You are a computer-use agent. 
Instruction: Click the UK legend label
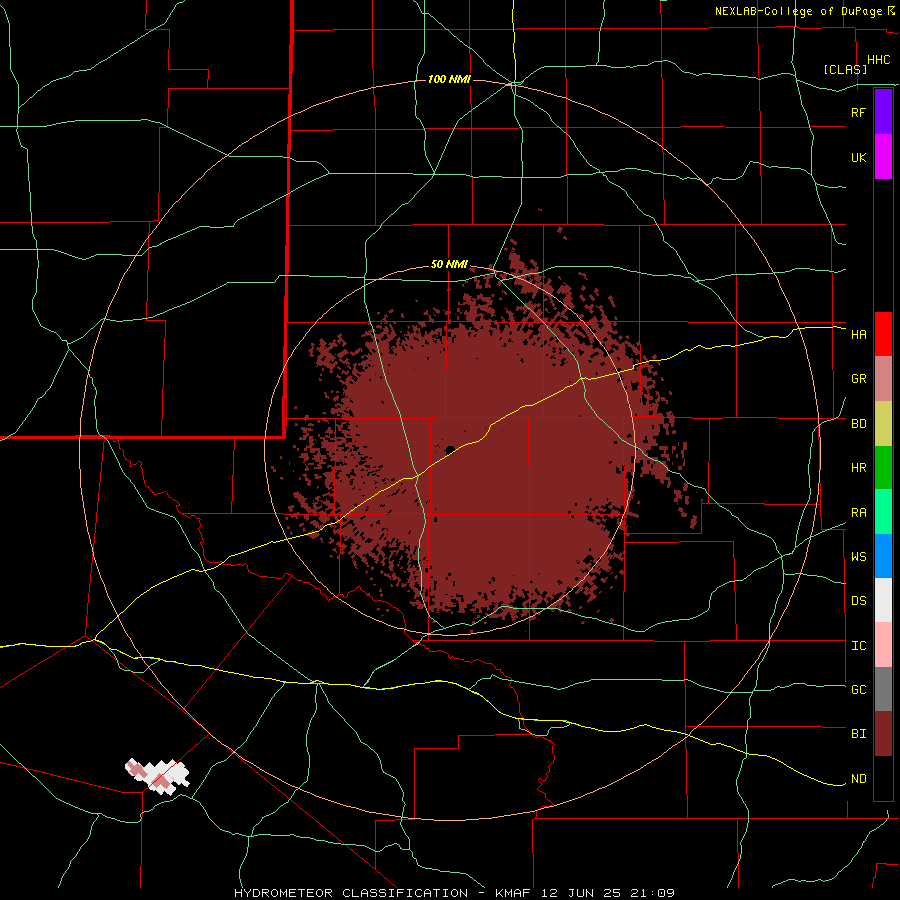[x=858, y=157]
